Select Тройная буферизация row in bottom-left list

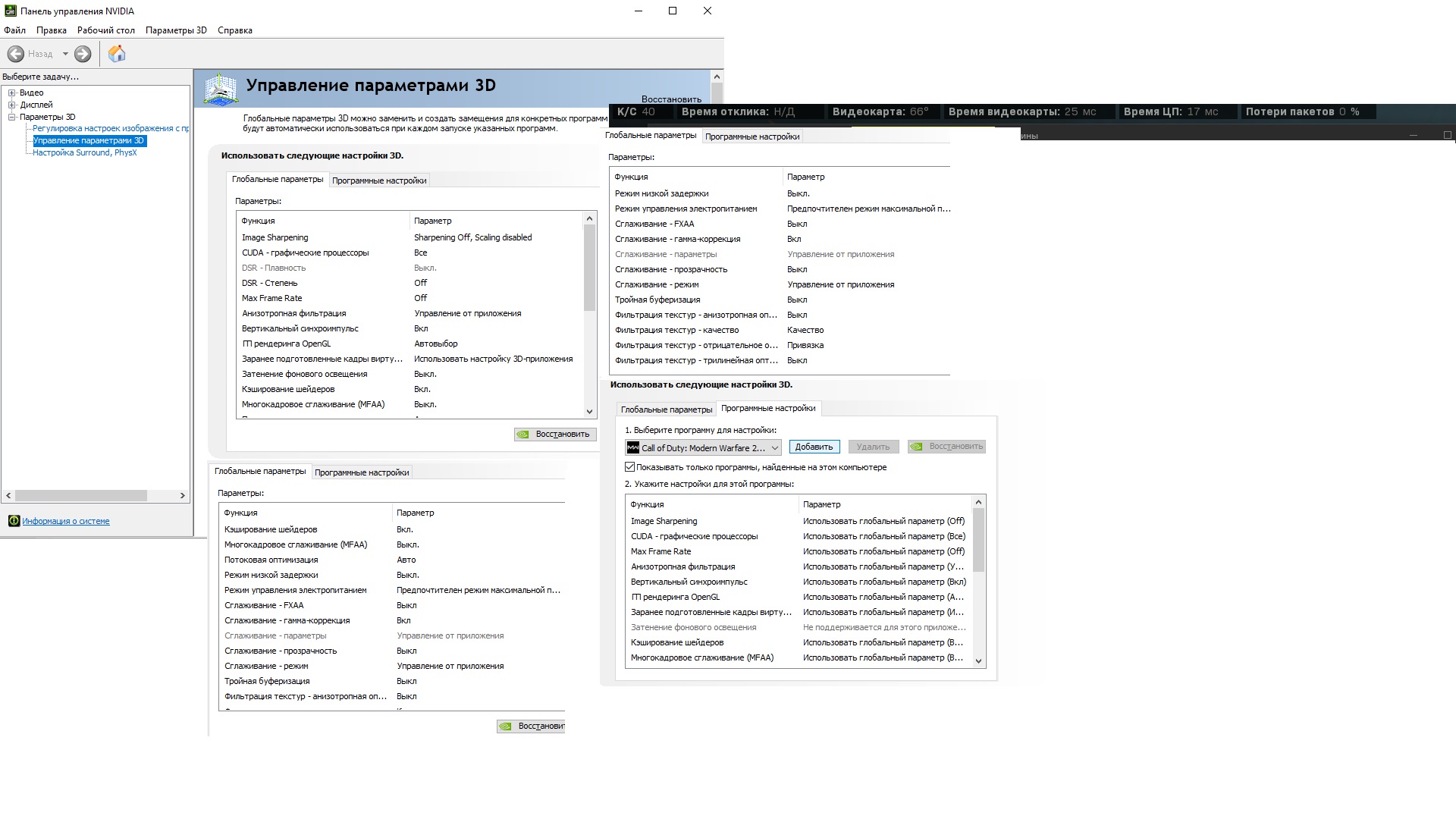click(x=392, y=681)
